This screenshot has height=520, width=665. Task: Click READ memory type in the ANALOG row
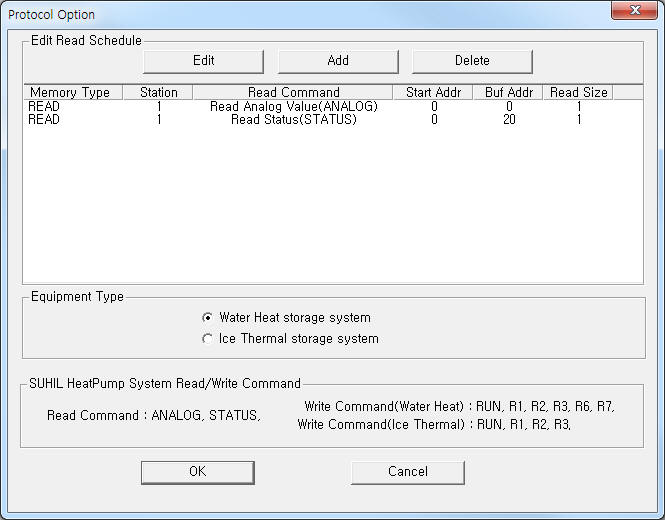[44, 106]
